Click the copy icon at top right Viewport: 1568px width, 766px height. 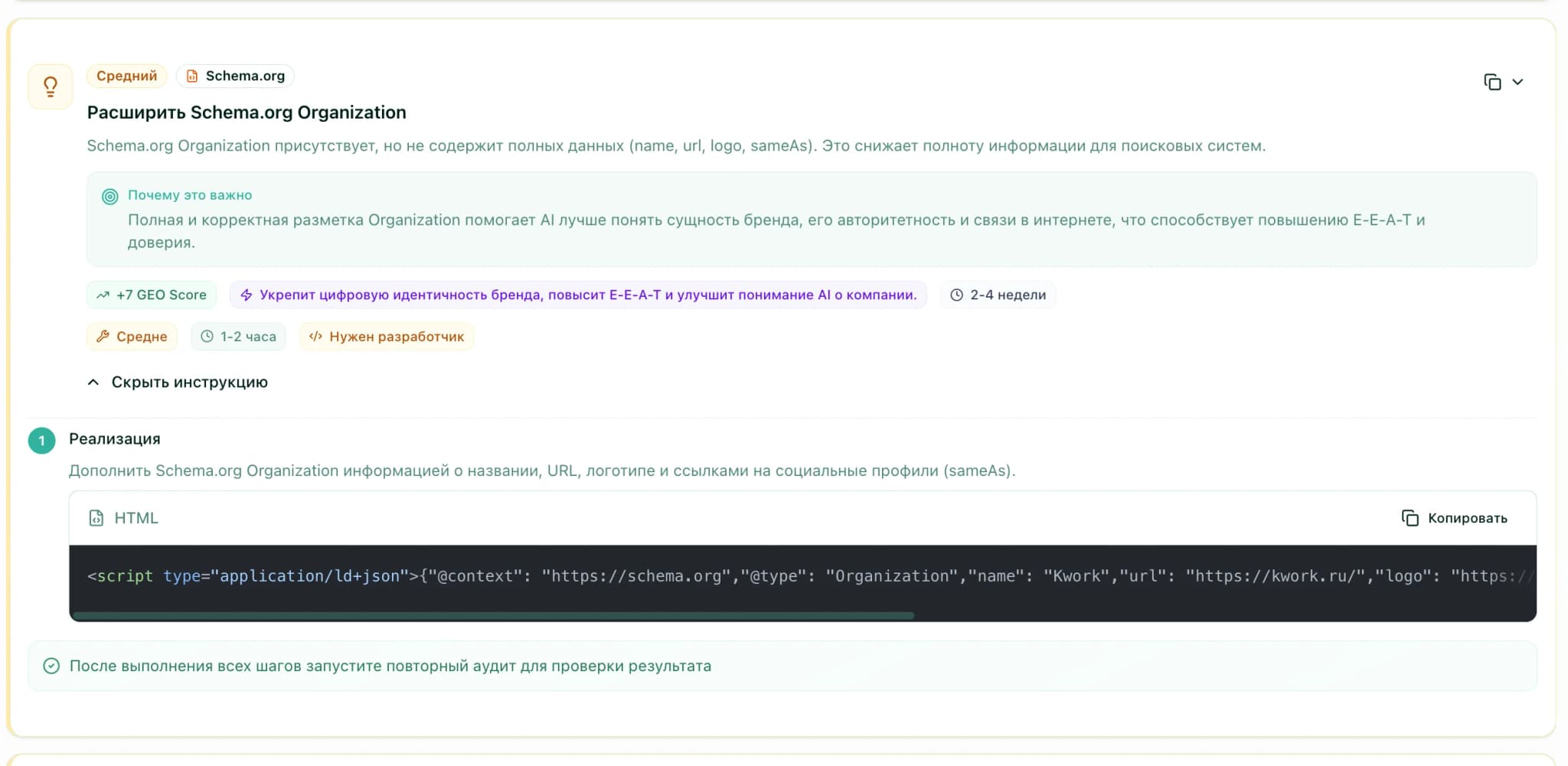pos(1492,82)
